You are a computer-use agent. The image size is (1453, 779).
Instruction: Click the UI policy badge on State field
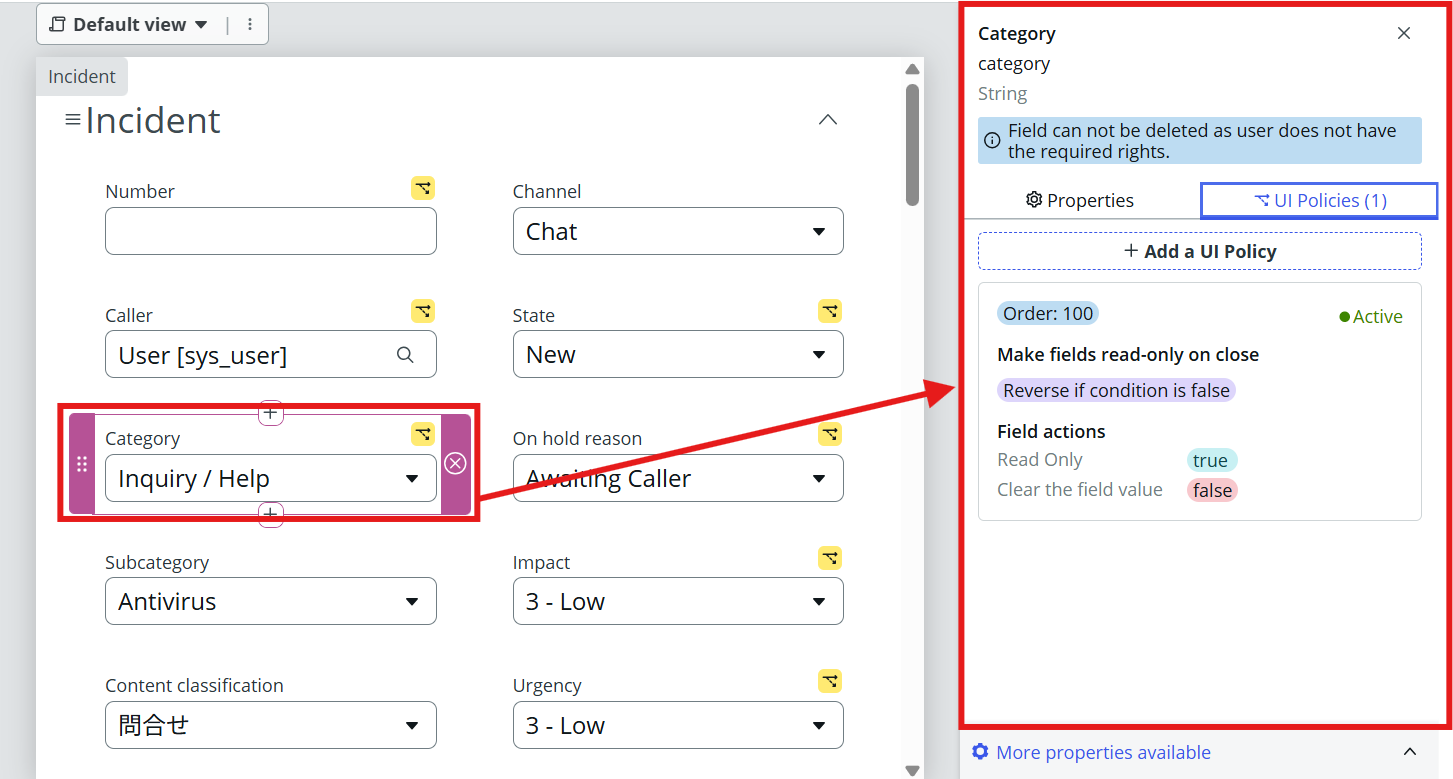(829, 311)
